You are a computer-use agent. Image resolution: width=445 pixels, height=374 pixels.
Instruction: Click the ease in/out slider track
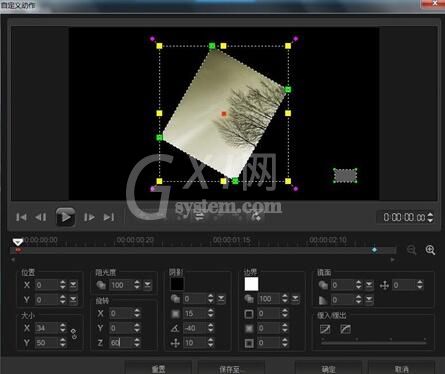(x=373, y=342)
